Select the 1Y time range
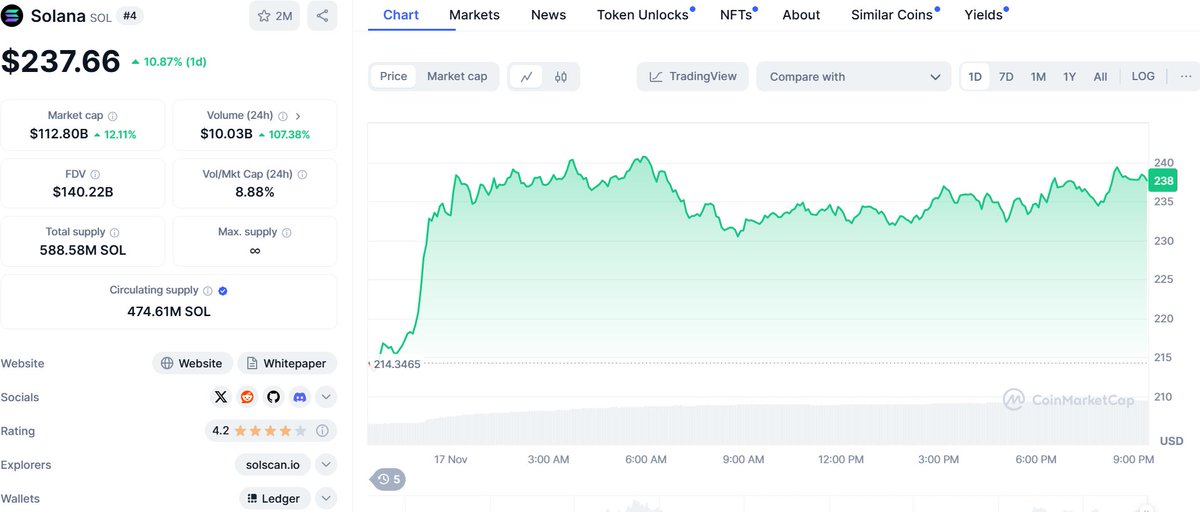The width and height of the screenshot is (1200, 512). 1069,76
